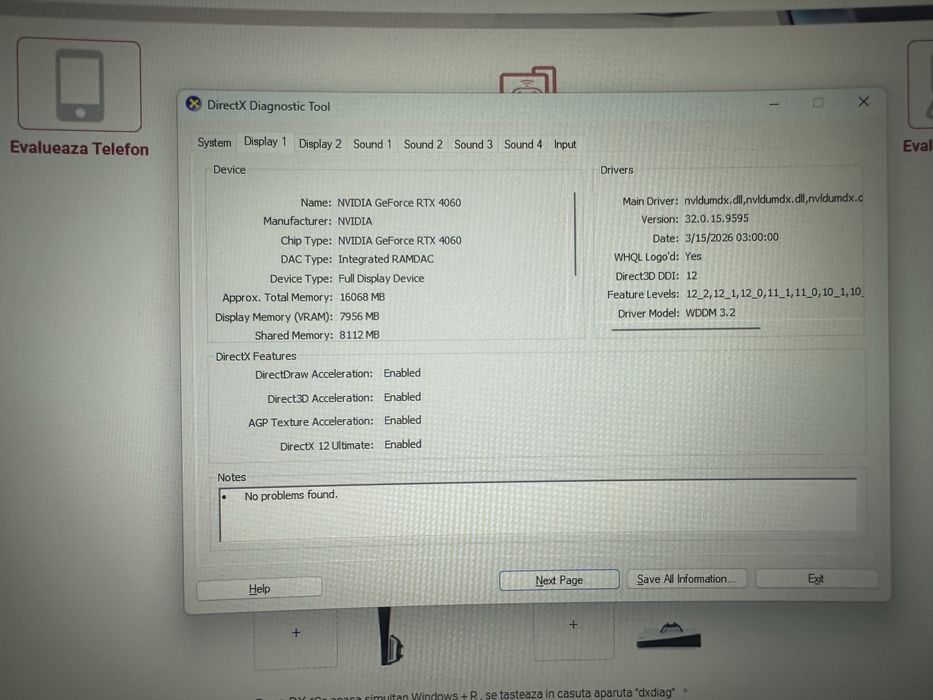Click the total memory value 16068 MB
Viewport: 933px width, 700px height.
[x=362, y=297]
